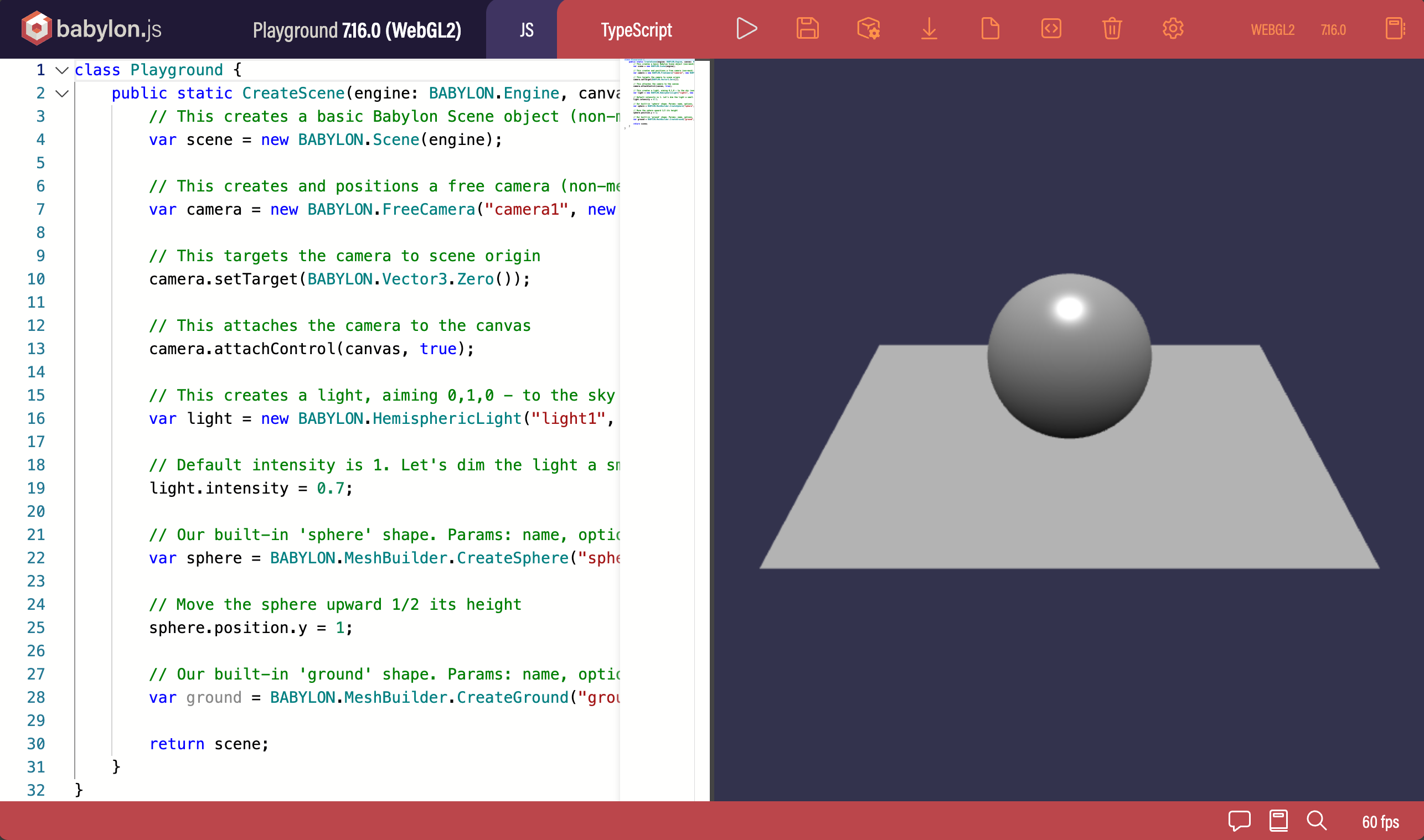Screen dimensions: 1424x840
Task: Click line number 19 in the gutter
Action: pos(36,488)
